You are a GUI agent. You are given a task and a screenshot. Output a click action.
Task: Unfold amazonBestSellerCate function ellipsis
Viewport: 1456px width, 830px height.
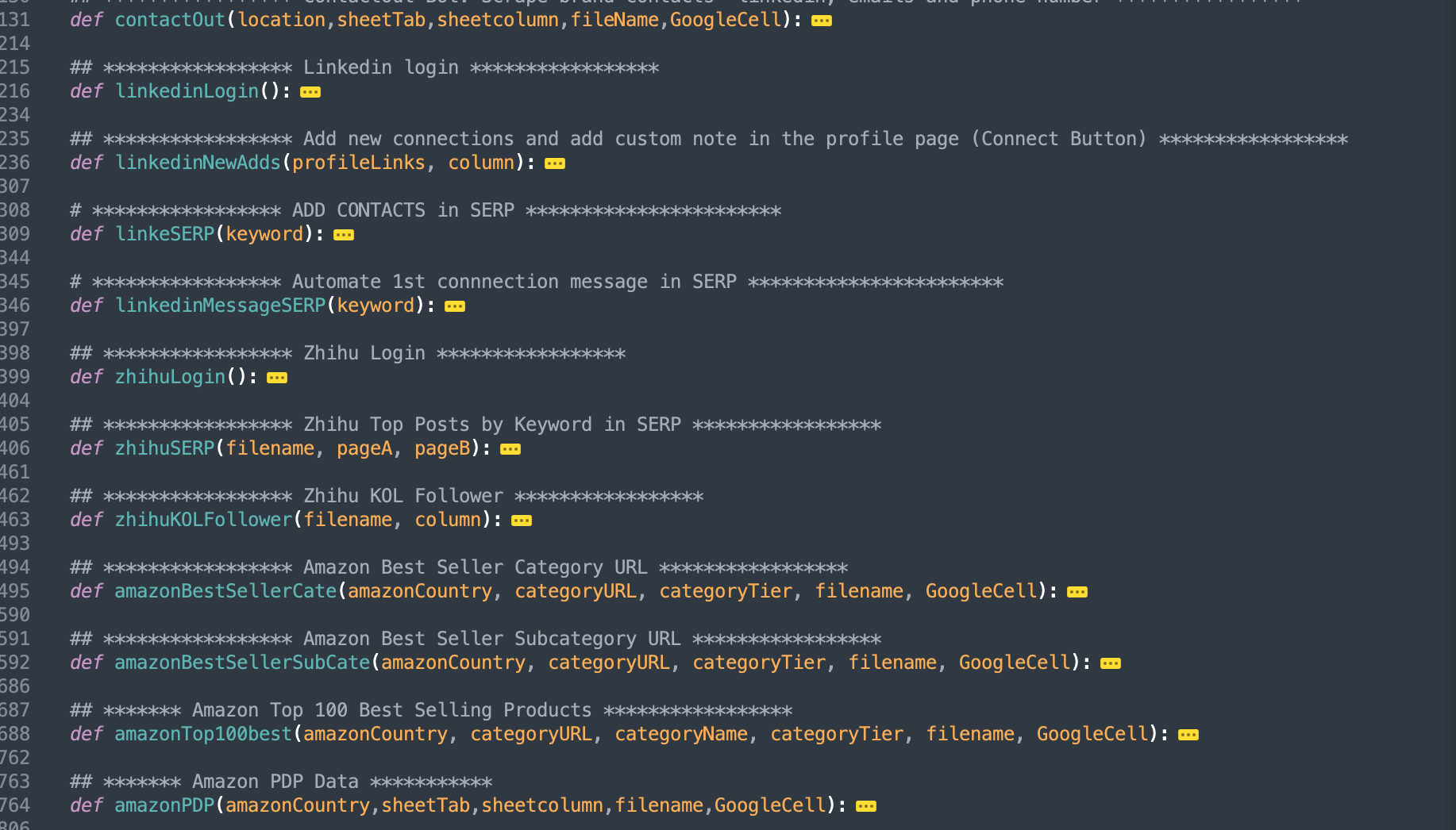pos(1077,592)
